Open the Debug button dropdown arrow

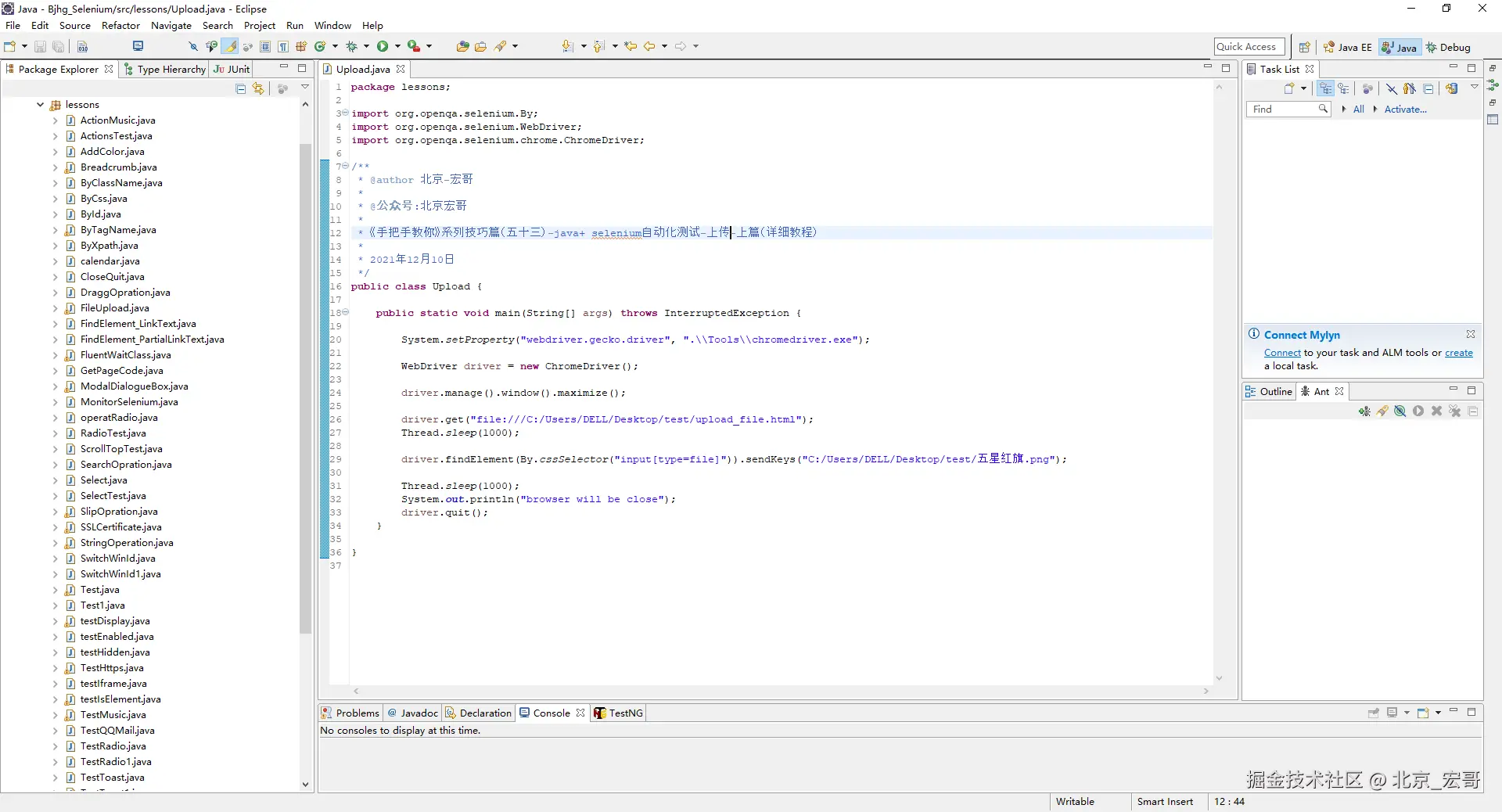pos(366,46)
